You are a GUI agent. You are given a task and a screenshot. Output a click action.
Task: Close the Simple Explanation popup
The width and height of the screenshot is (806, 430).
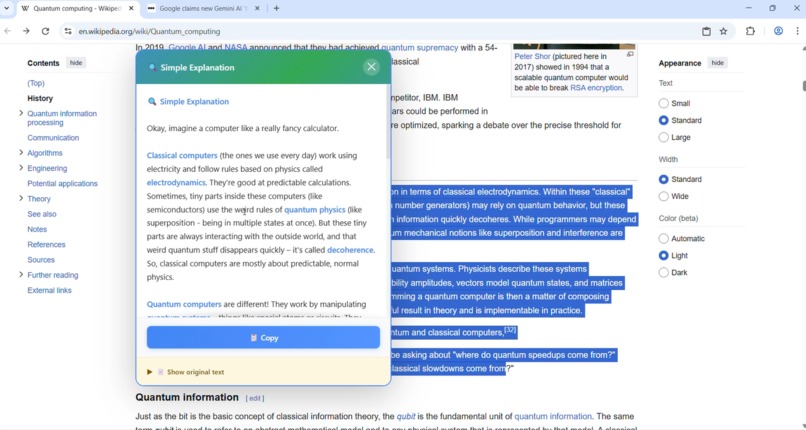[371, 67]
